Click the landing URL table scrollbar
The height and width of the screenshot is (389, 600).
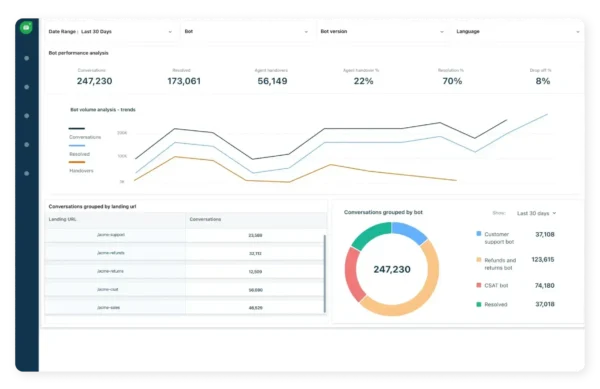point(325,273)
